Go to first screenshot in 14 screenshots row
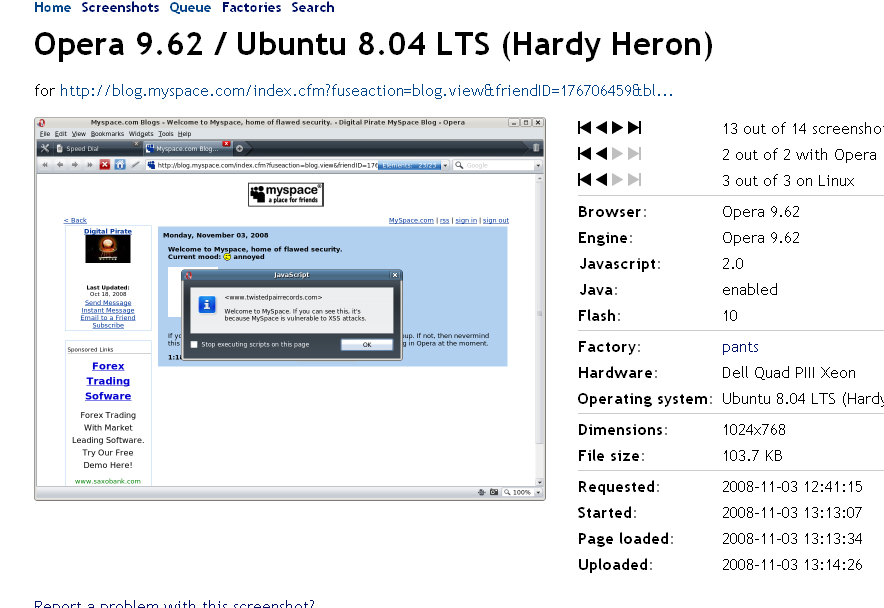 pyautogui.click(x=585, y=128)
